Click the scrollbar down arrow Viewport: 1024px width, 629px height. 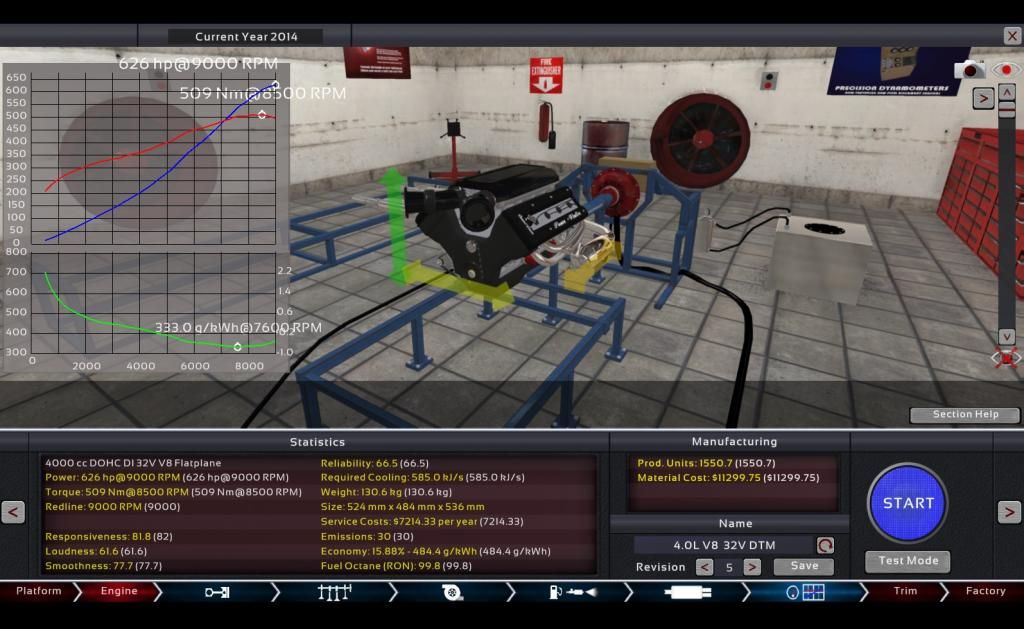1006,336
